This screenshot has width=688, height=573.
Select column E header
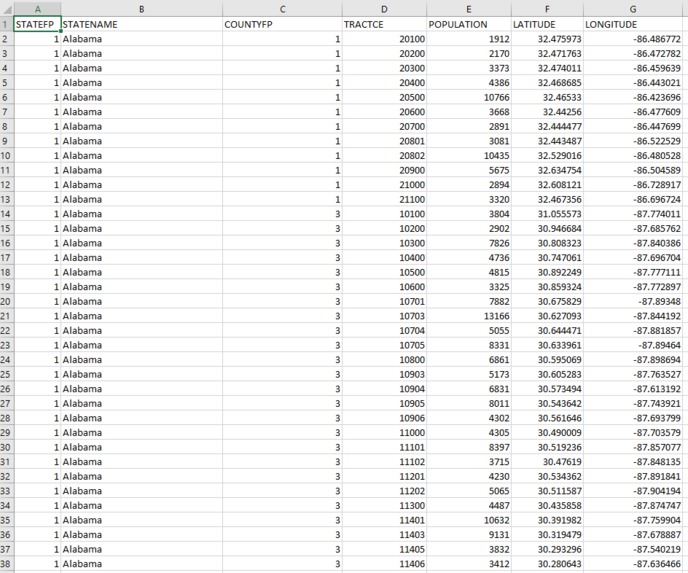(469, 9)
